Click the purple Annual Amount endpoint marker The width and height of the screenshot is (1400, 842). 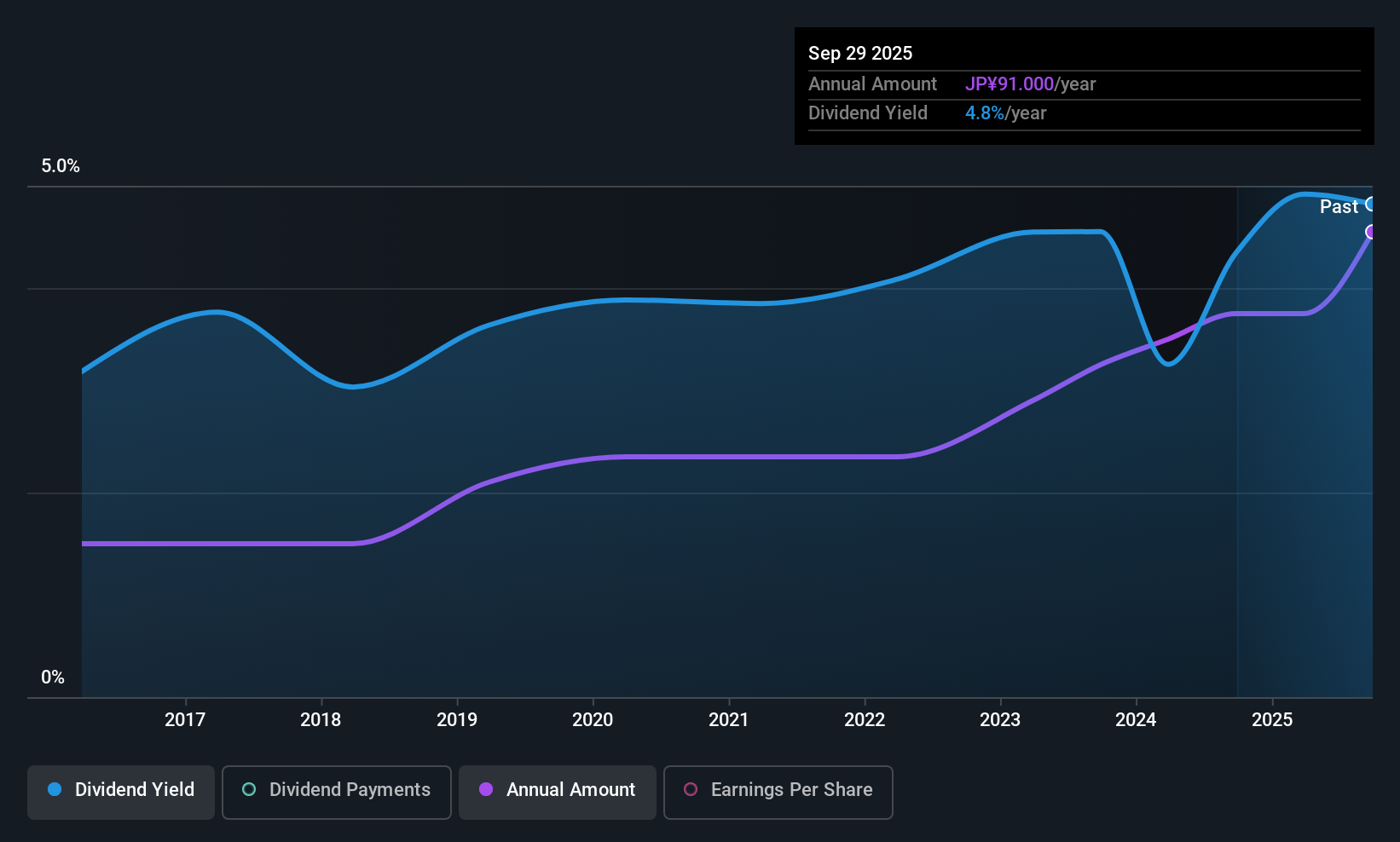1371,232
